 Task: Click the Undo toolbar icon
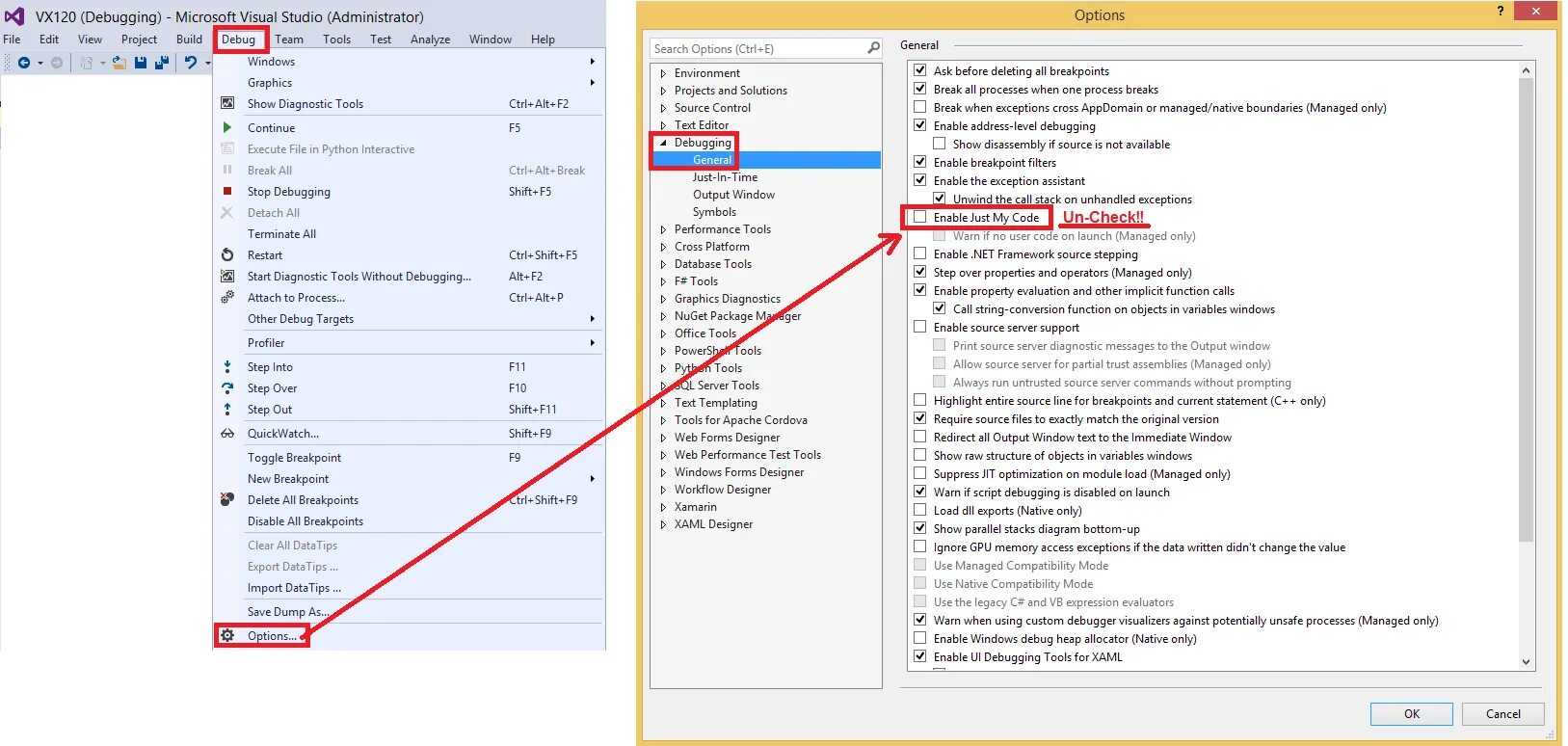pyautogui.click(x=191, y=63)
